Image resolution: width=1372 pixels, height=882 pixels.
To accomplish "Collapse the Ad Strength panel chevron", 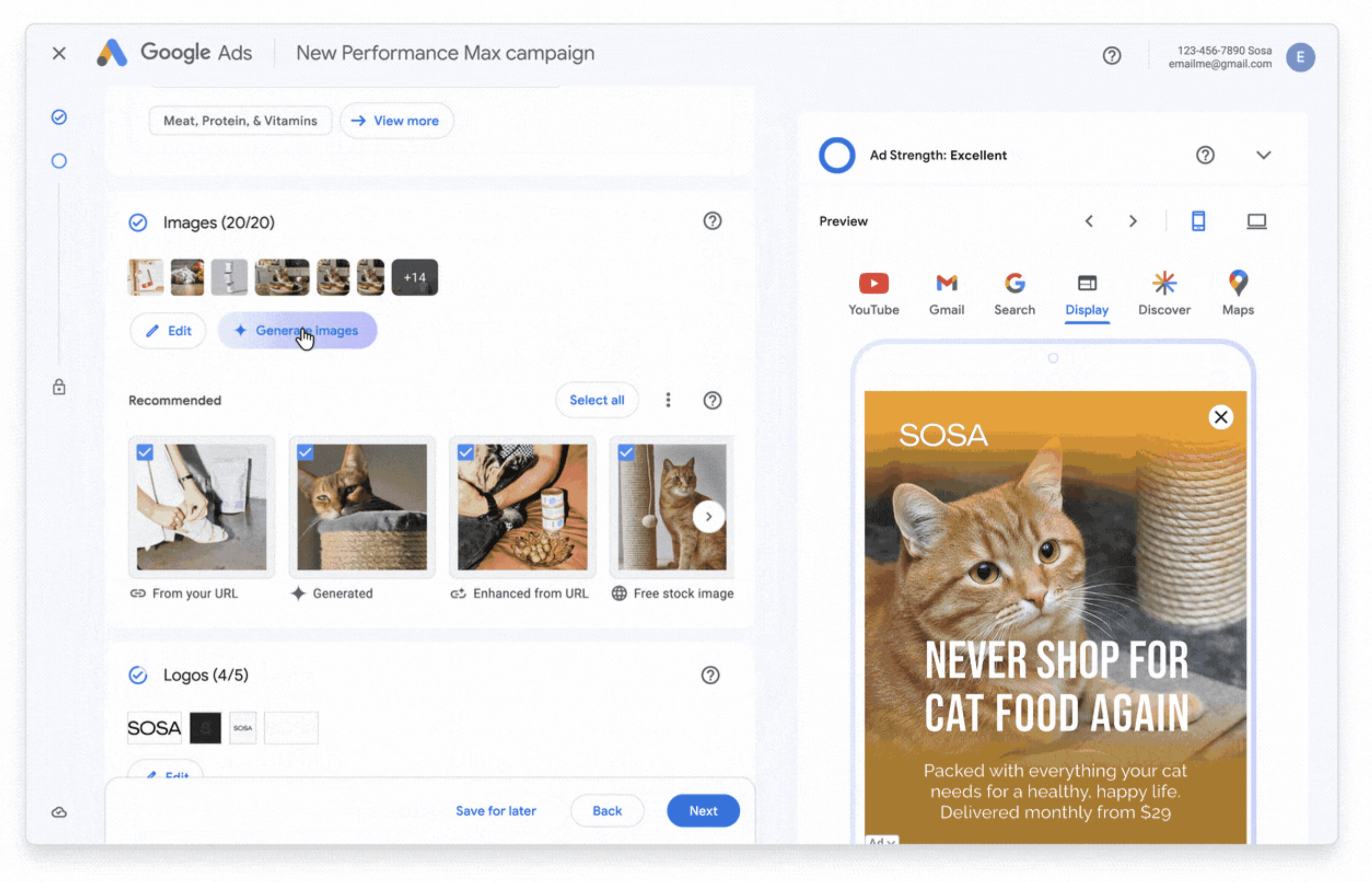I will tap(1263, 155).
